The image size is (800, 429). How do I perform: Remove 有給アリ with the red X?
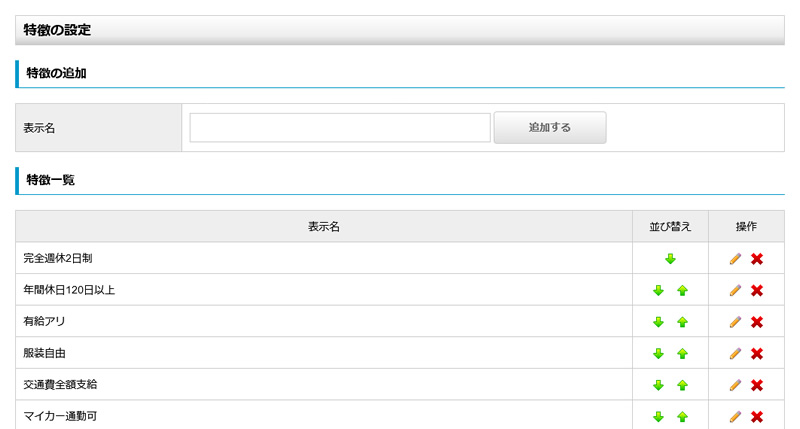[757, 322]
